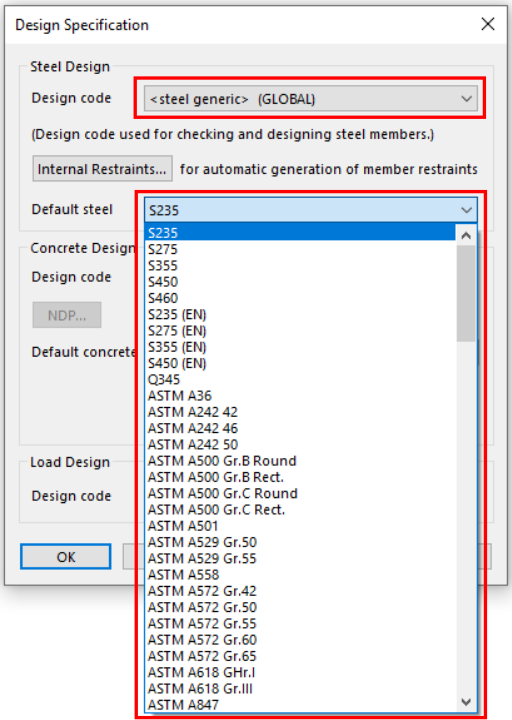Select ASTM A500 Gr.B Round

[300, 461]
